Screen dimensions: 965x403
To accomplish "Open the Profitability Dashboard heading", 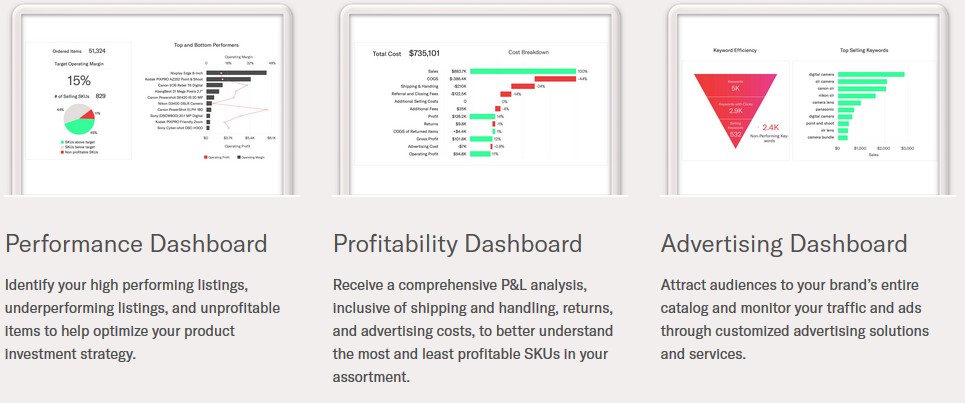I will pyautogui.click(x=457, y=244).
